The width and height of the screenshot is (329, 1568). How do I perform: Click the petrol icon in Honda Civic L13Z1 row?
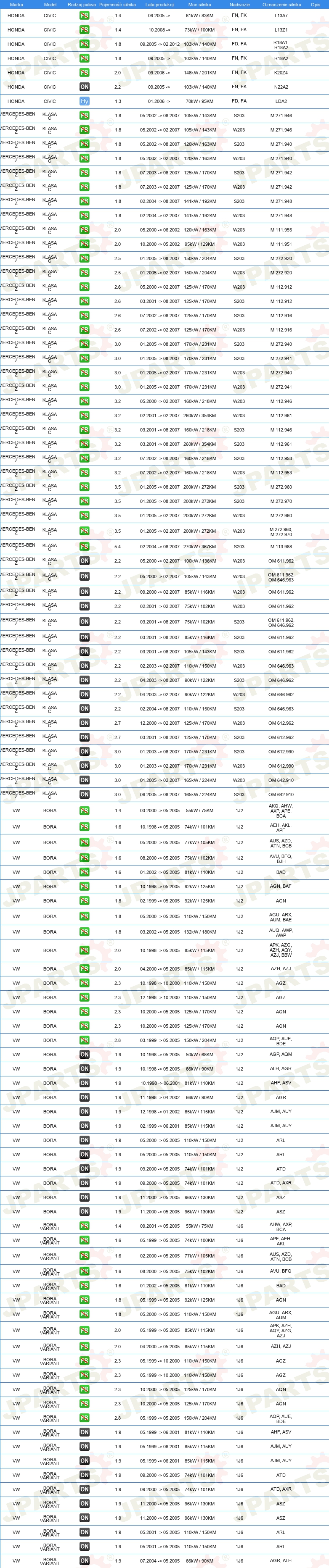pyautogui.click(x=85, y=30)
